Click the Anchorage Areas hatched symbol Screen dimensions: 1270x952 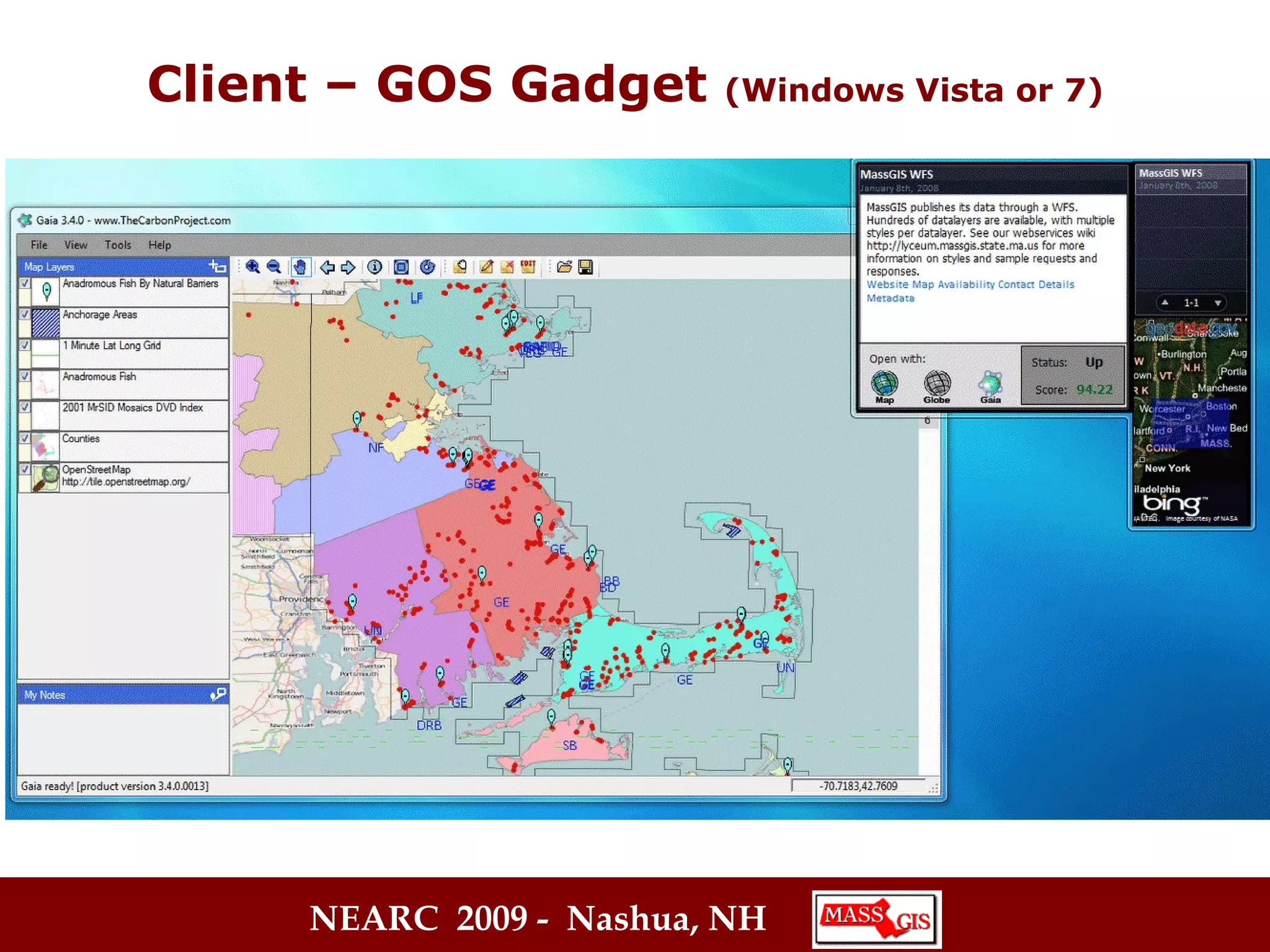pos(45,322)
